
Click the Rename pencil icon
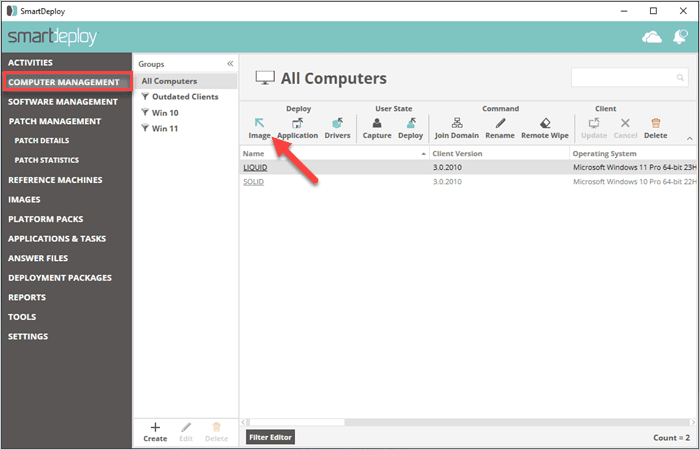[500, 123]
